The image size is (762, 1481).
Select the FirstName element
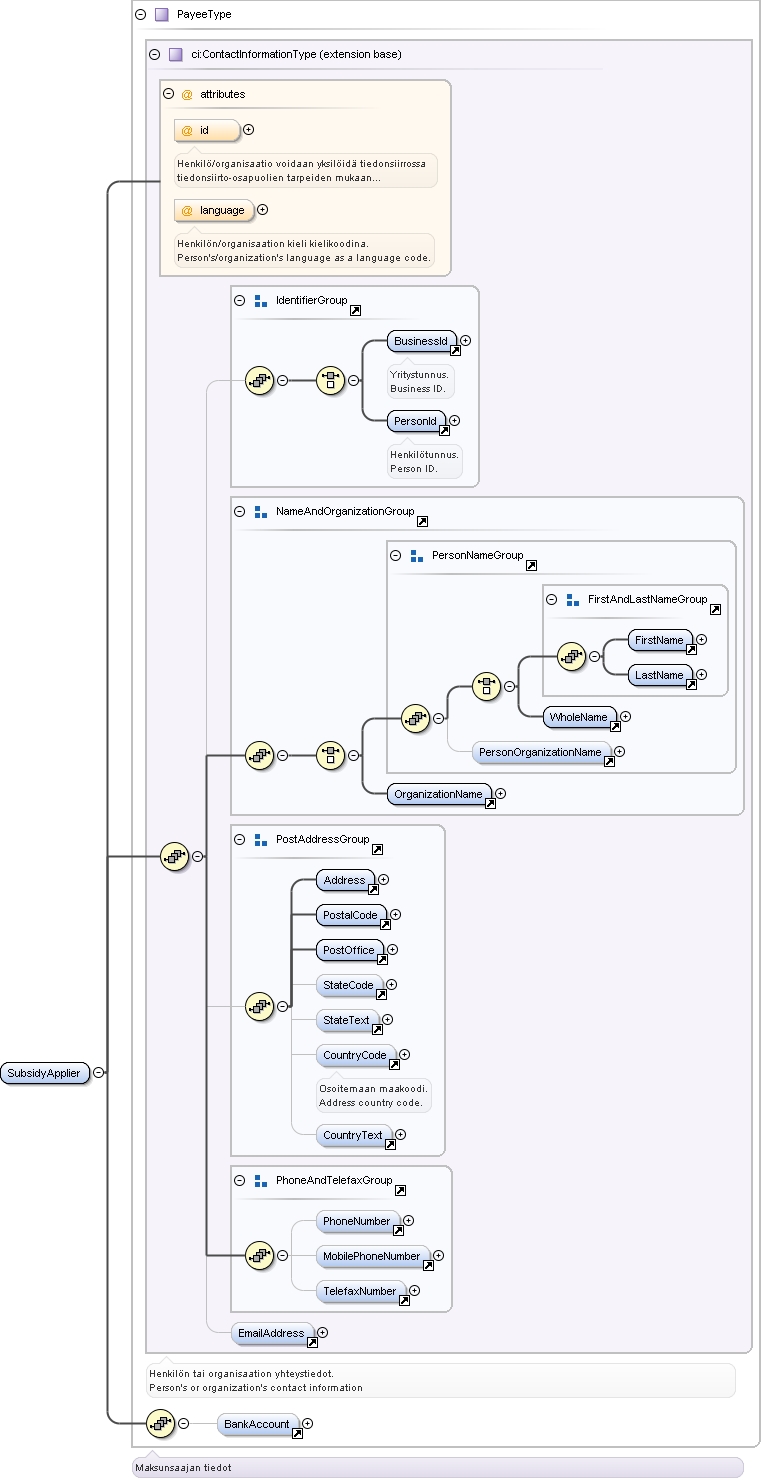click(x=660, y=640)
